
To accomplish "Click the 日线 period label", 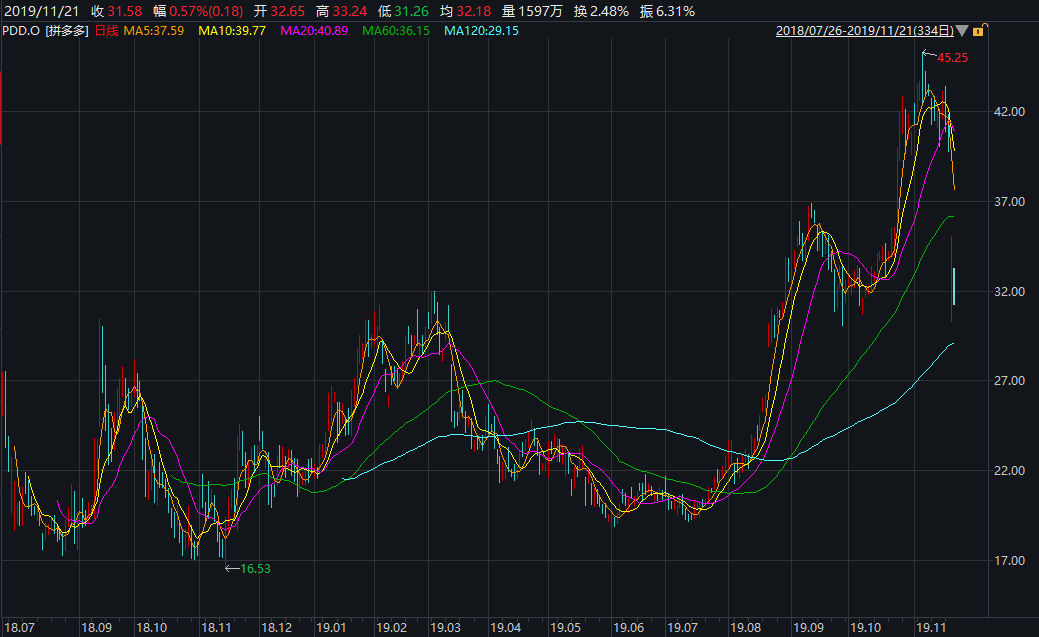I will pyautogui.click(x=106, y=32).
